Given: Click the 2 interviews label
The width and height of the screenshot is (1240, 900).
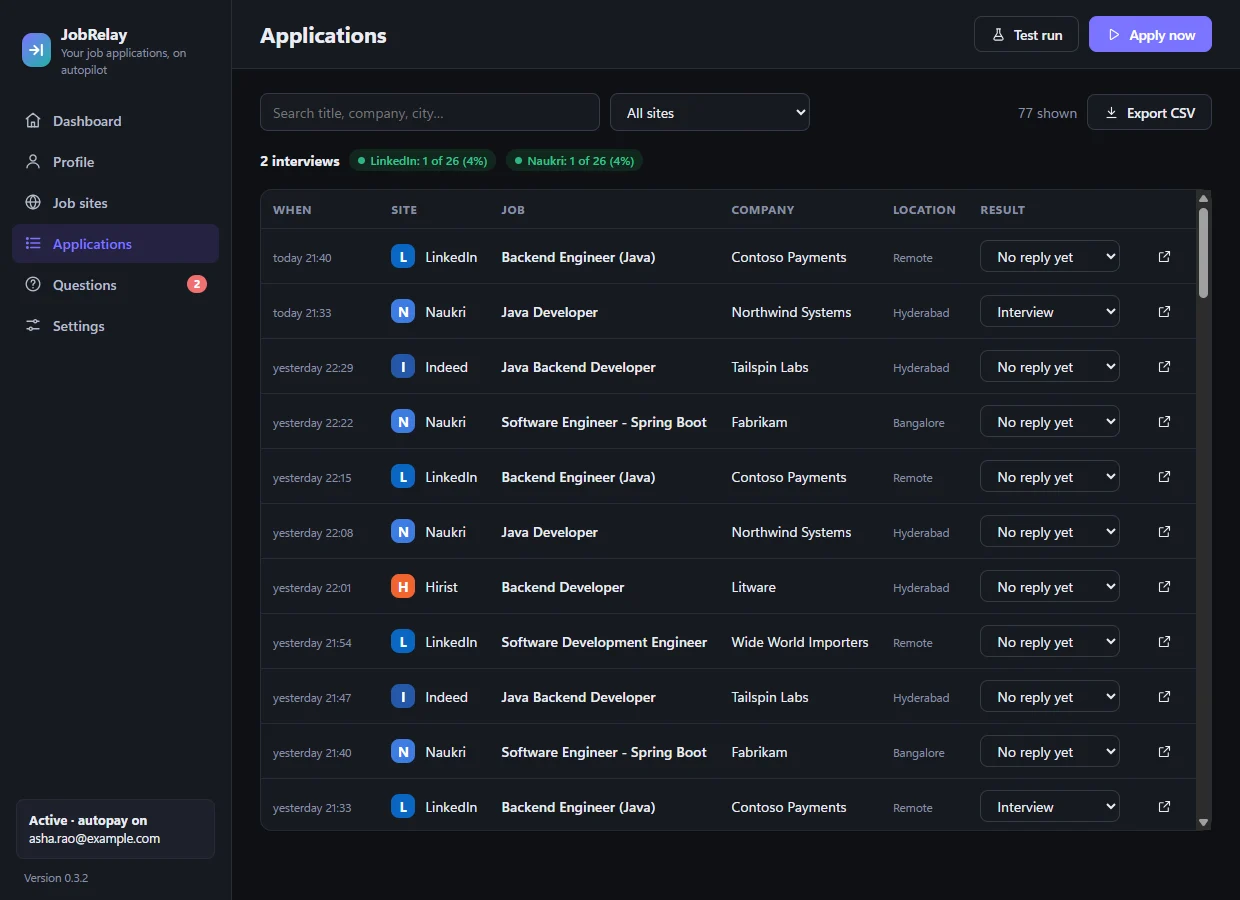Looking at the screenshot, I should pyautogui.click(x=300, y=161).
